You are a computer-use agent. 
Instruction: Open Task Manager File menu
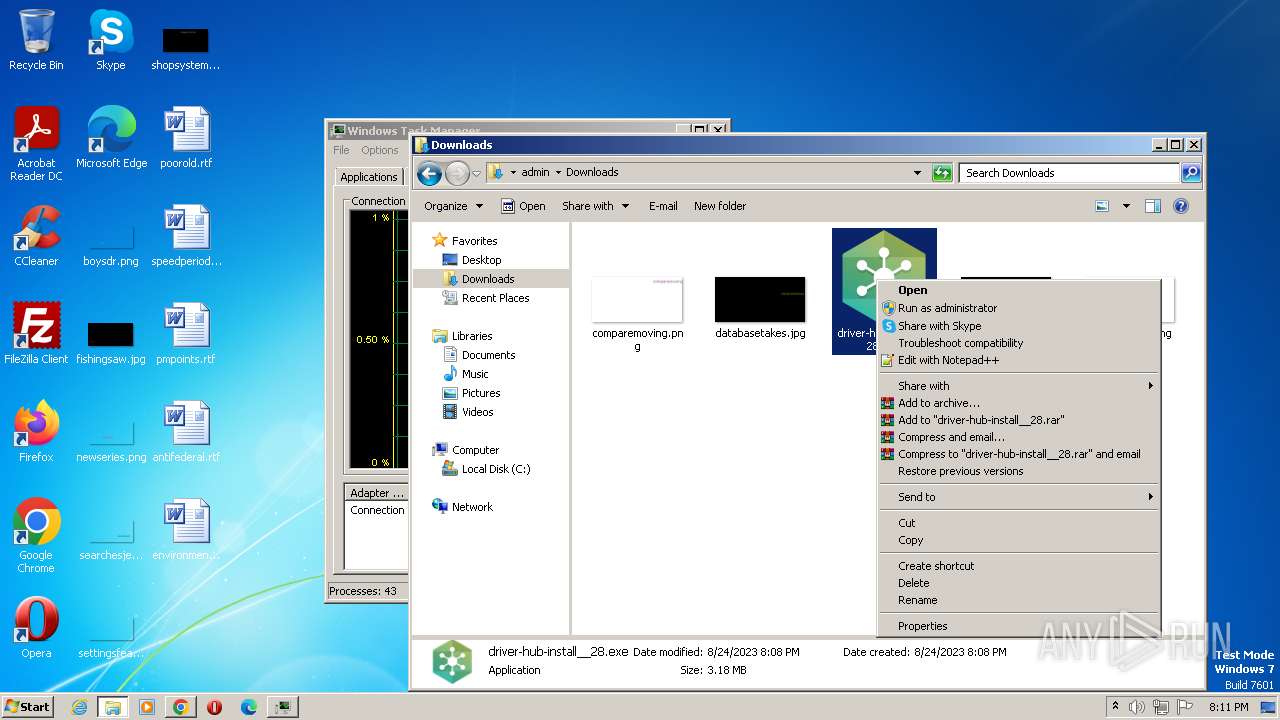click(x=342, y=150)
